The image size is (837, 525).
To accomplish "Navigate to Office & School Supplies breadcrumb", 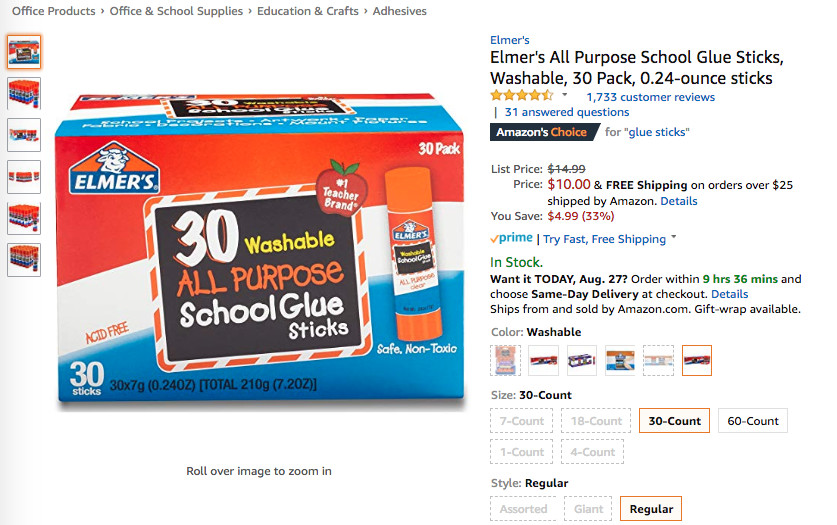I will point(176,11).
